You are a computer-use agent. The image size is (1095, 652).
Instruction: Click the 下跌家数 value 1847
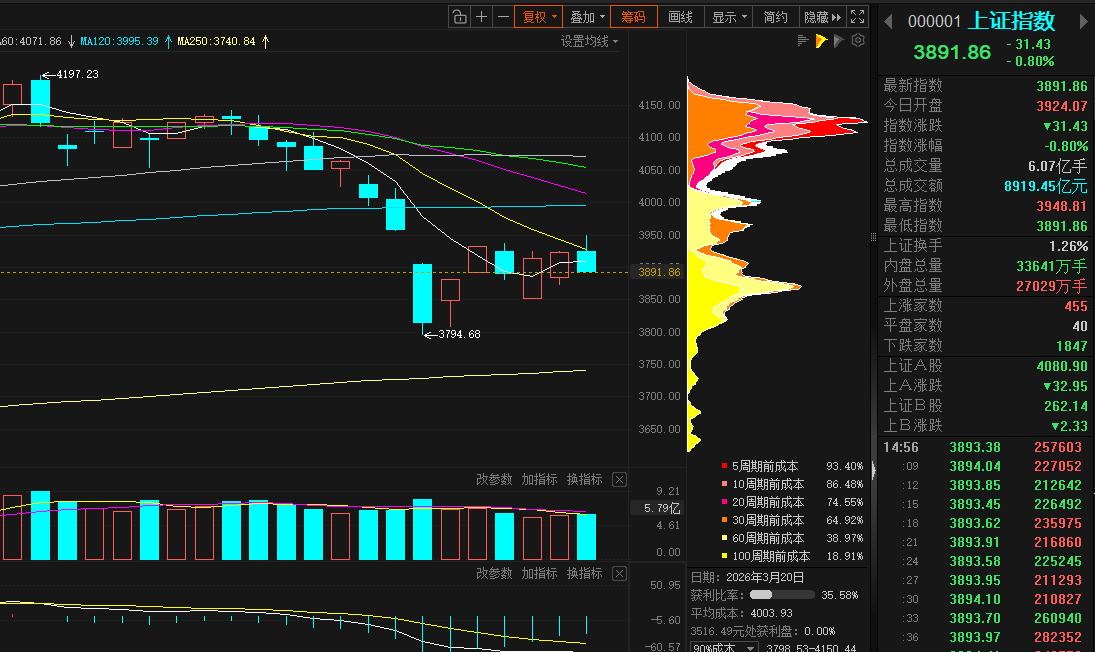tap(1071, 346)
